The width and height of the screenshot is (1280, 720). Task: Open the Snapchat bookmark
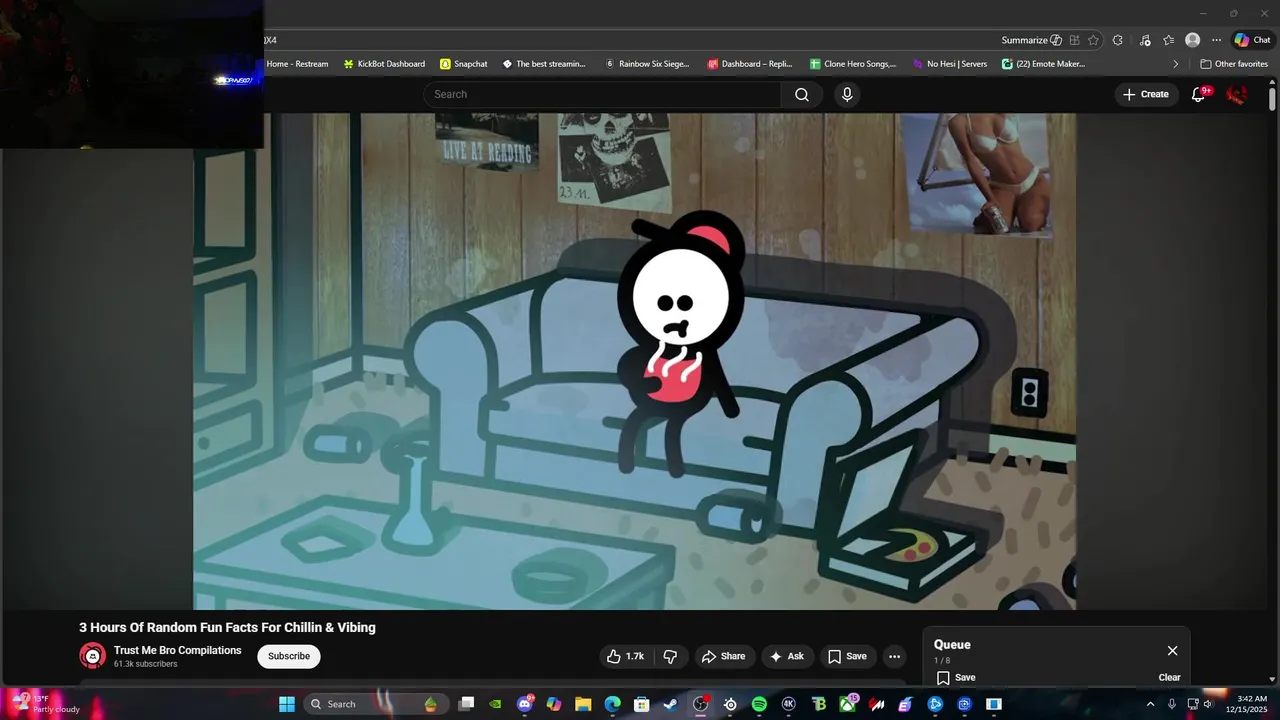(464, 64)
